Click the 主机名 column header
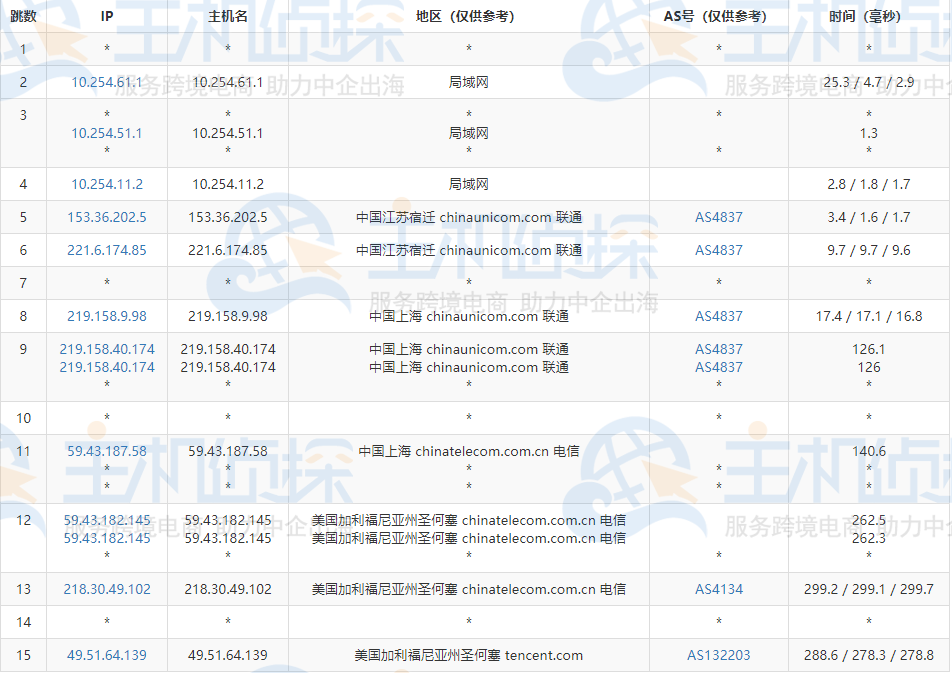Image resolution: width=952 pixels, height=673 pixels. point(227,15)
